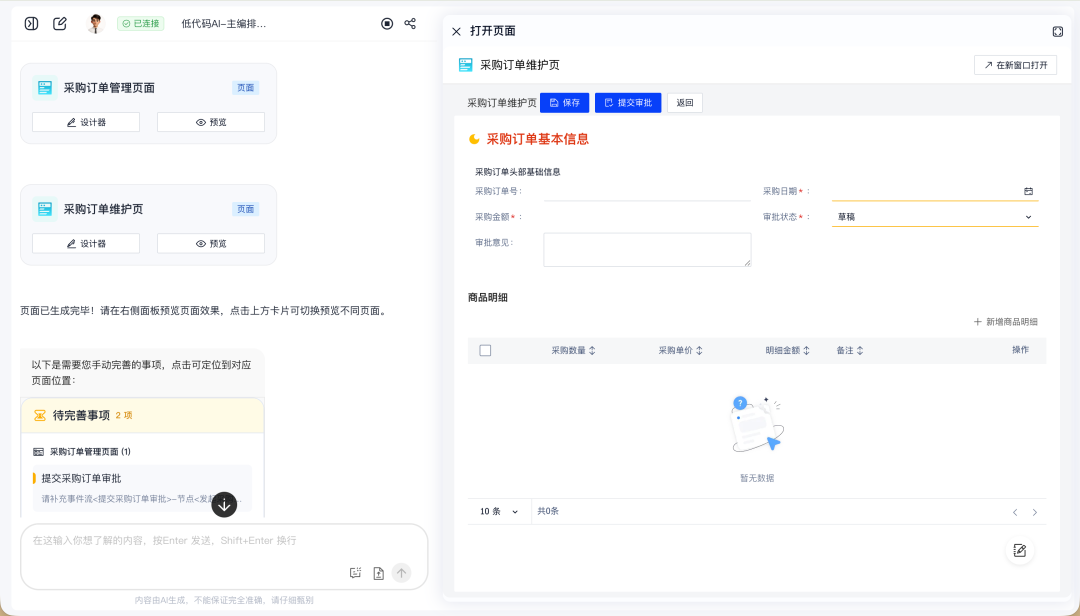
Task: Click the 采购订单头部基础信息 label
Action: [x=517, y=172]
